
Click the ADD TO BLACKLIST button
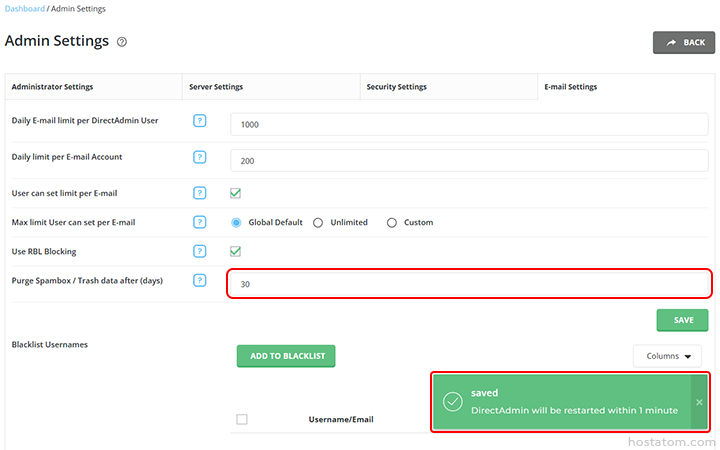pos(286,356)
